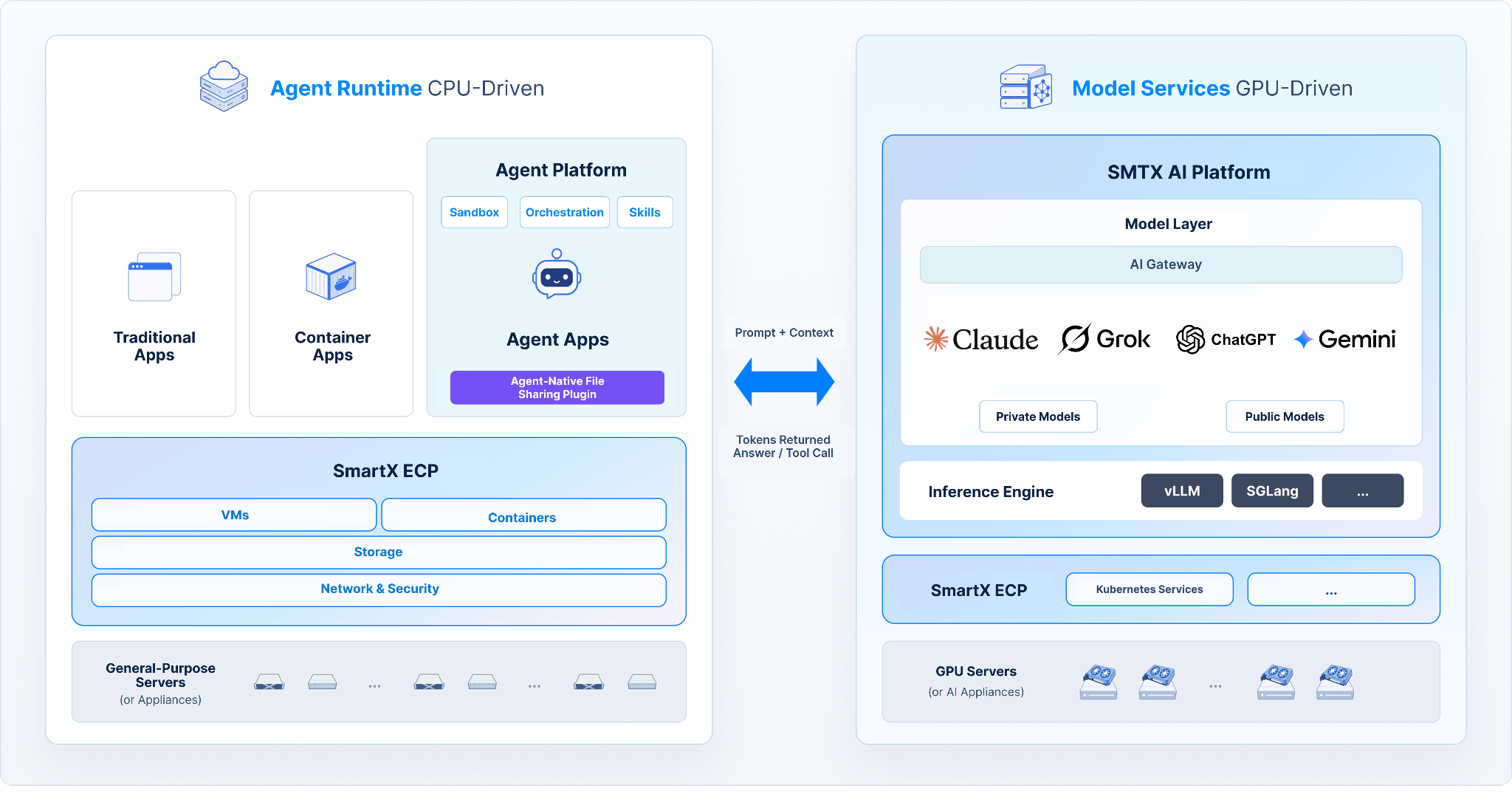Click 'SmartX ECP' label beside Kubernetes Services

pyautogui.click(x=979, y=590)
